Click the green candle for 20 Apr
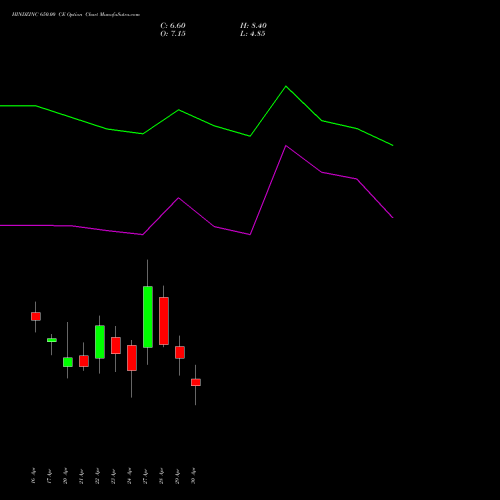 pyautogui.click(x=68, y=362)
